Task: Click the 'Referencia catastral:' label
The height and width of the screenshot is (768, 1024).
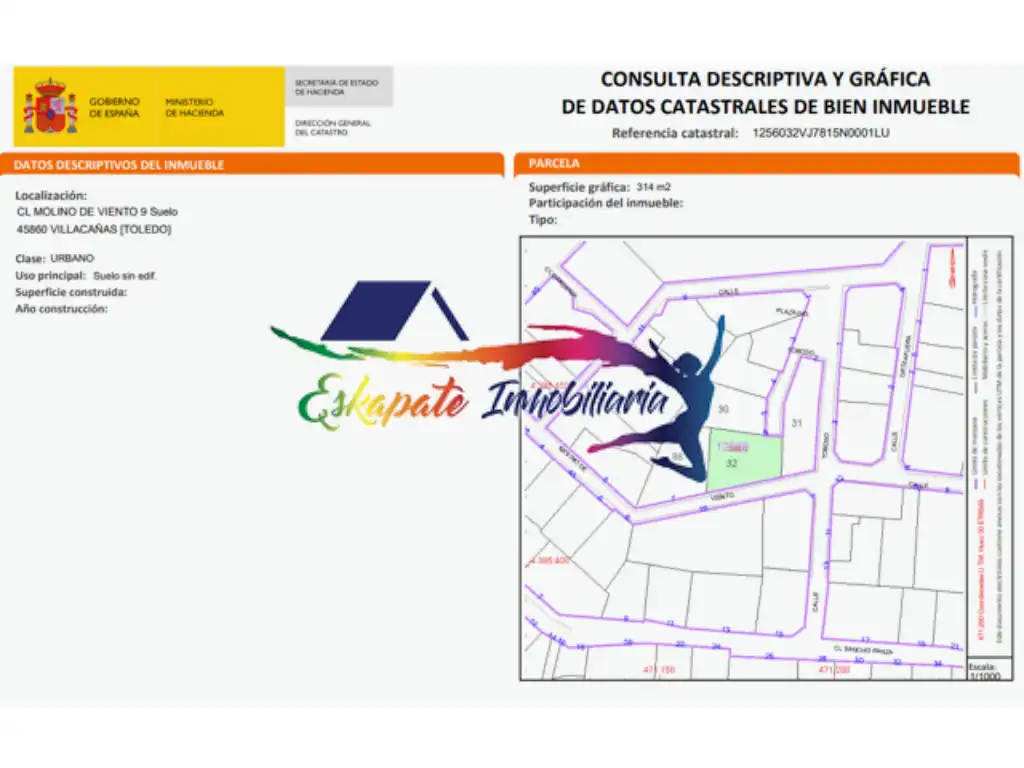Action: point(675,133)
